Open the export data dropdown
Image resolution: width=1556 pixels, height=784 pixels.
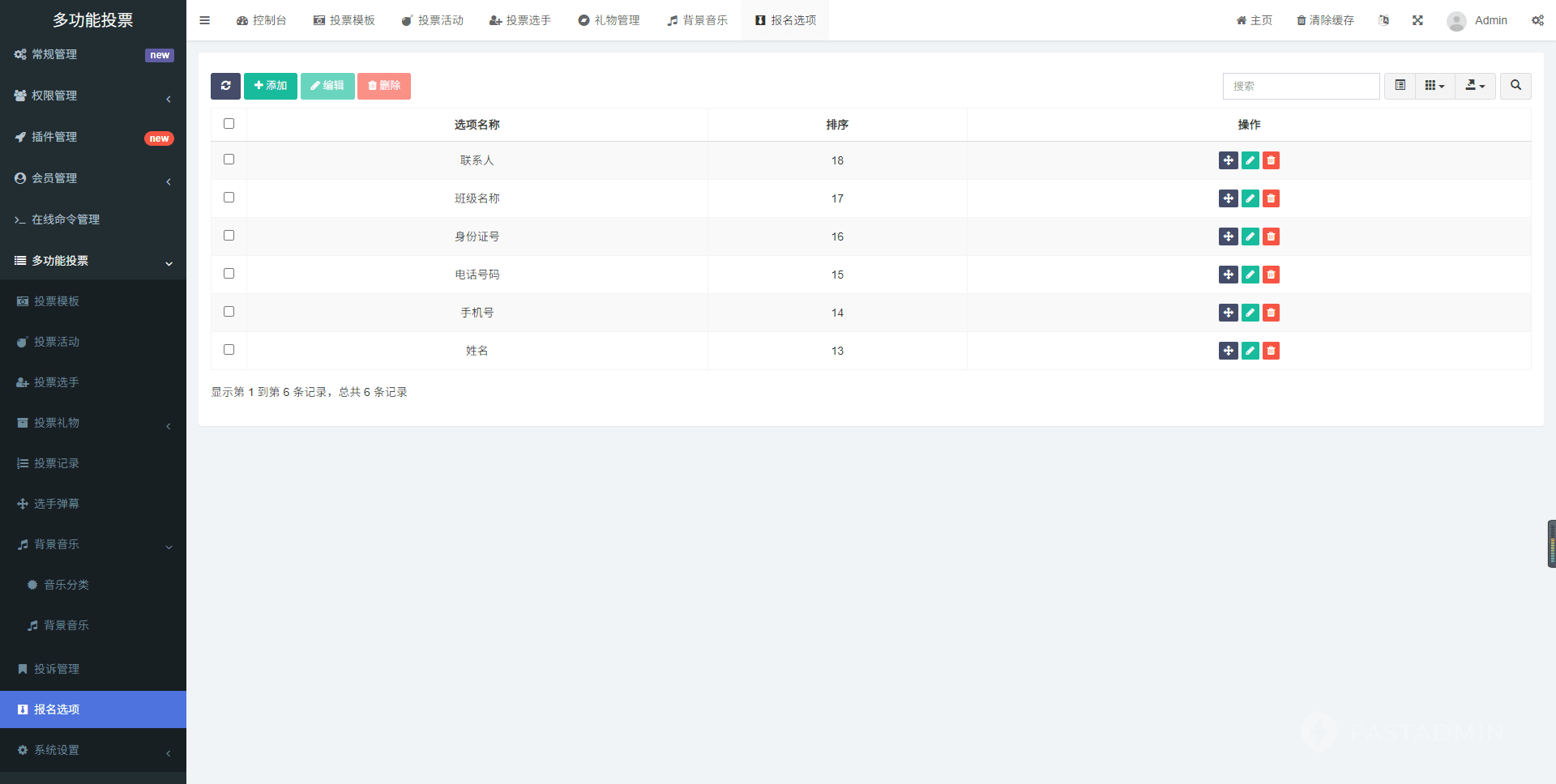1475,86
